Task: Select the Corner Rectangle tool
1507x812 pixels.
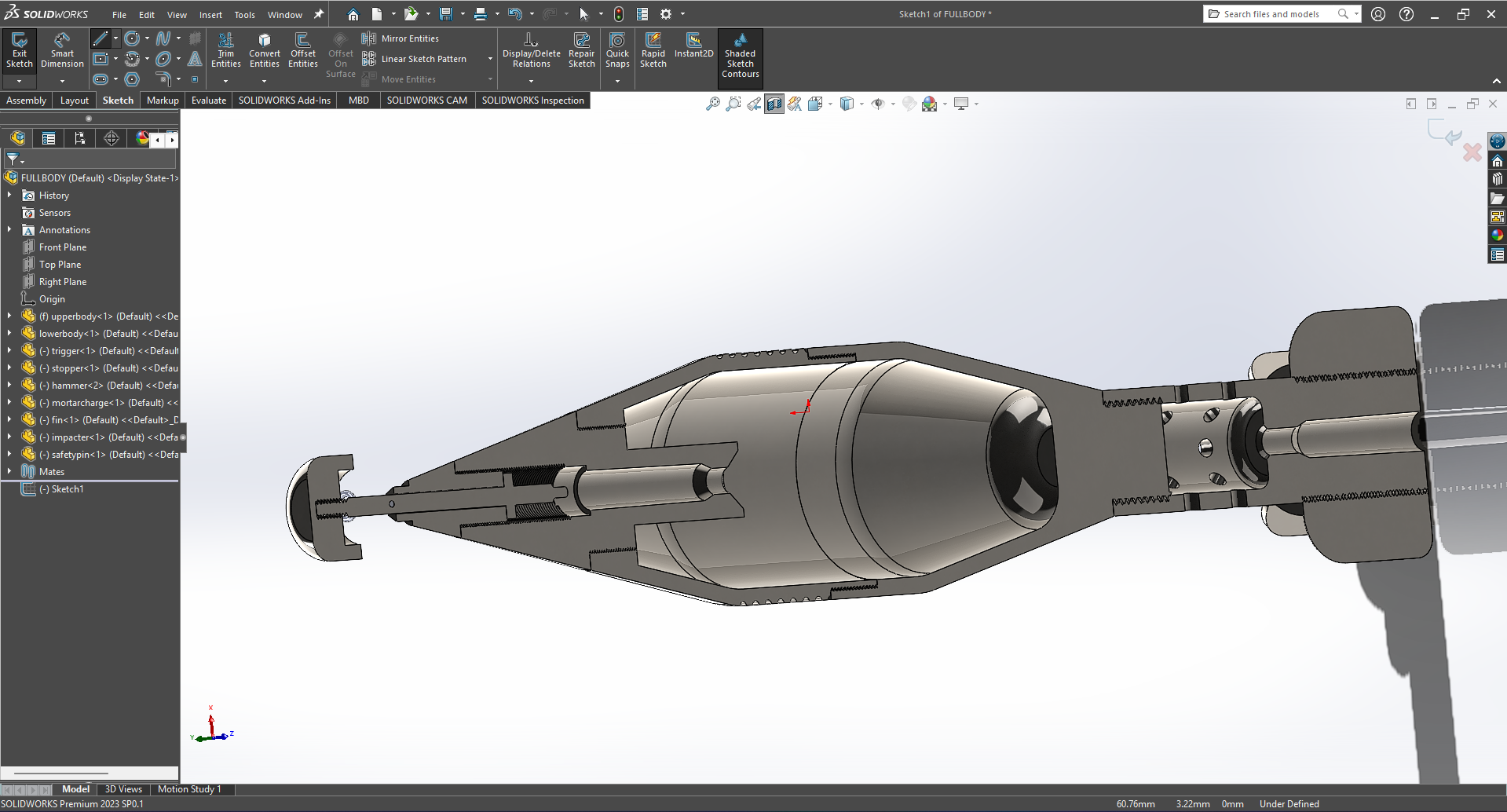Action: (100, 59)
